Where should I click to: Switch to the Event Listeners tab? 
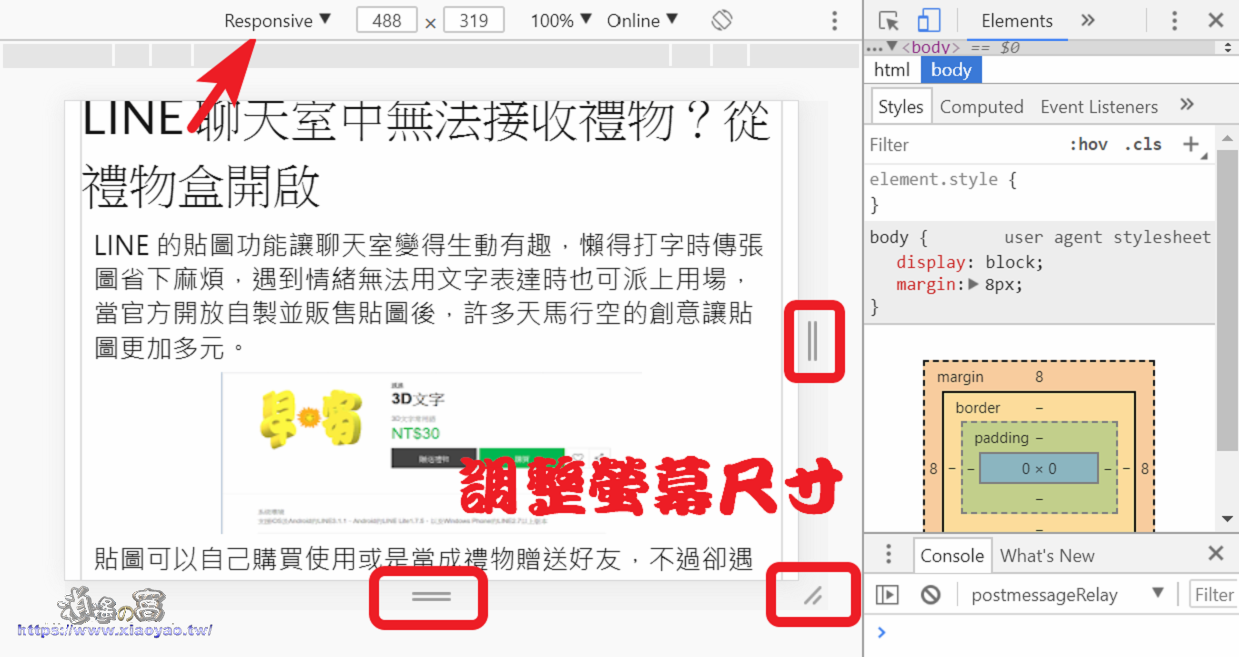click(x=1099, y=106)
